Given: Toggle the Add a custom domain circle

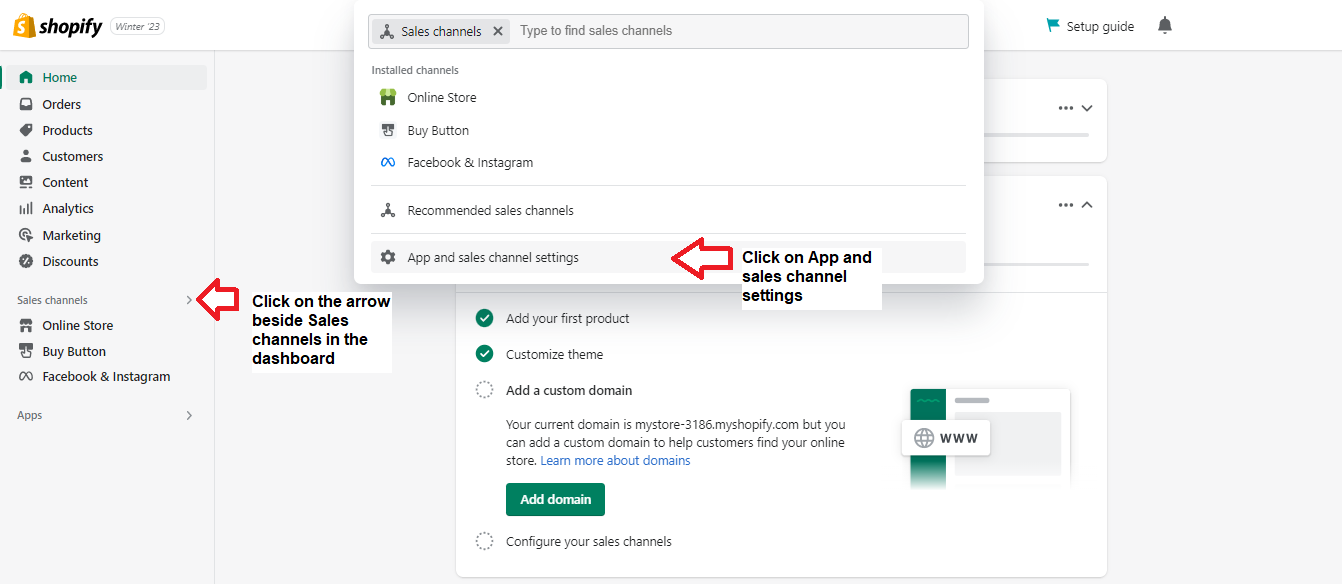Looking at the screenshot, I should pos(484,390).
